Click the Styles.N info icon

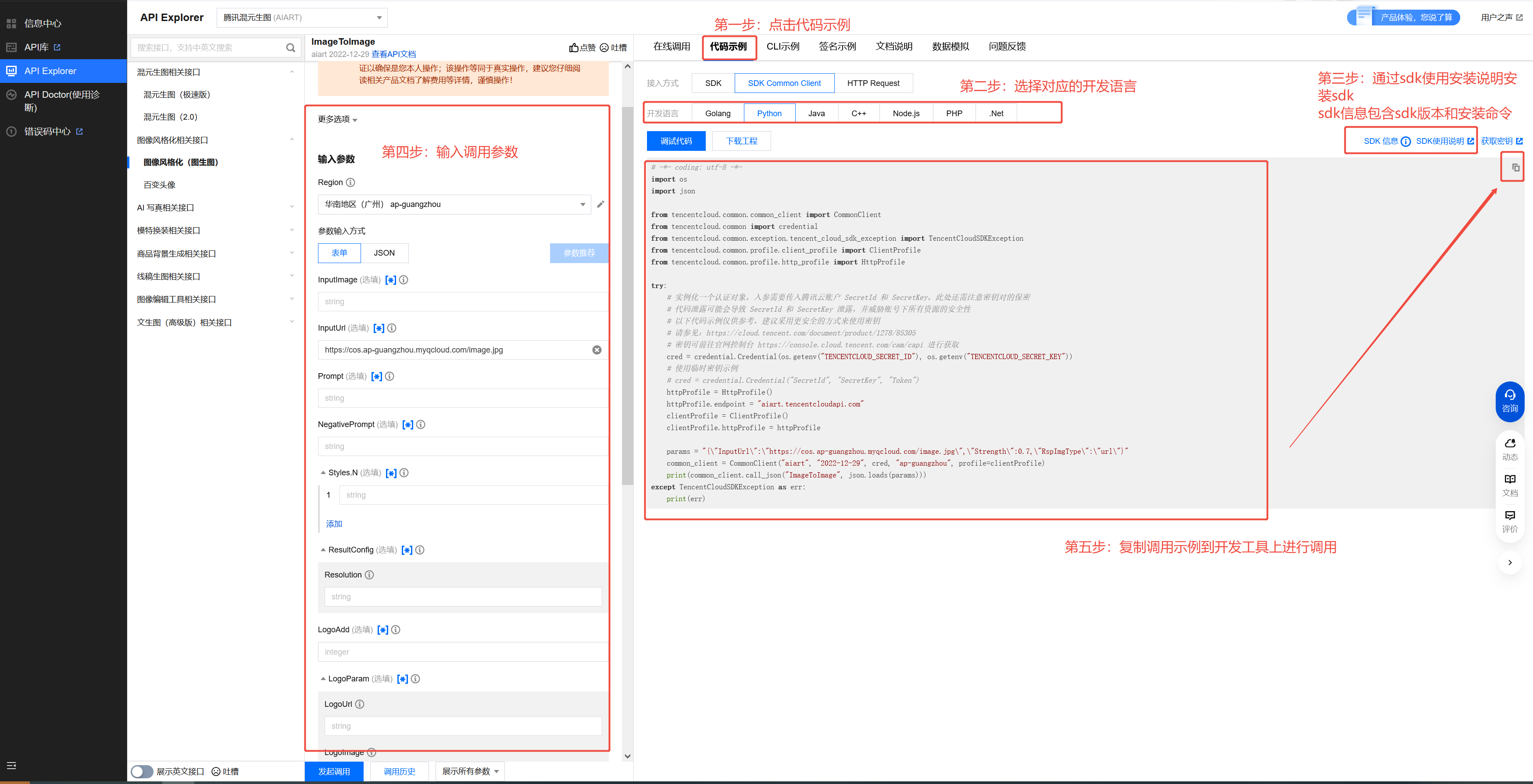(x=404, y=473)
